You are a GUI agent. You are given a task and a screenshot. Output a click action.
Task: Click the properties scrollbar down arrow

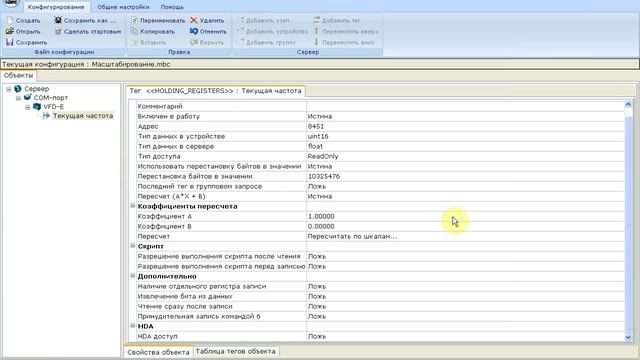point(628,337)
